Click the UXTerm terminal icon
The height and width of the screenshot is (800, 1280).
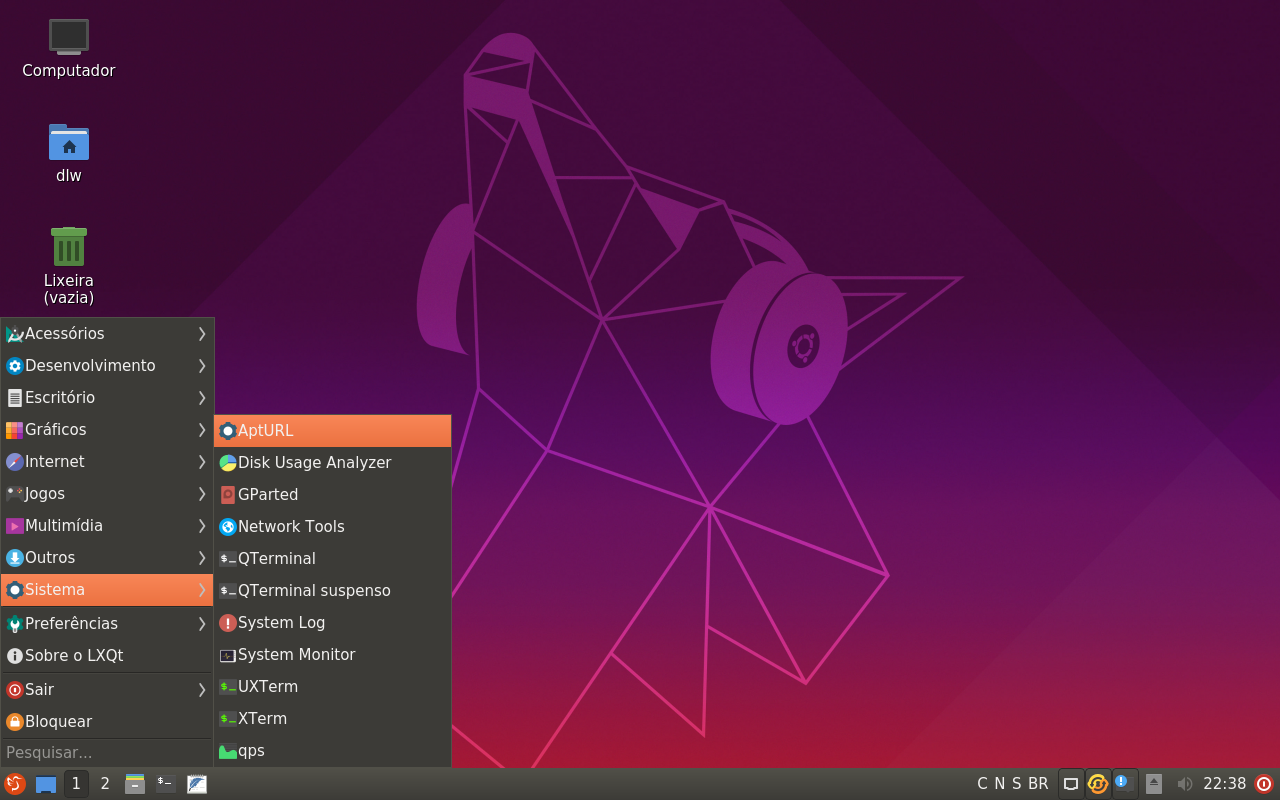[228, 687]
